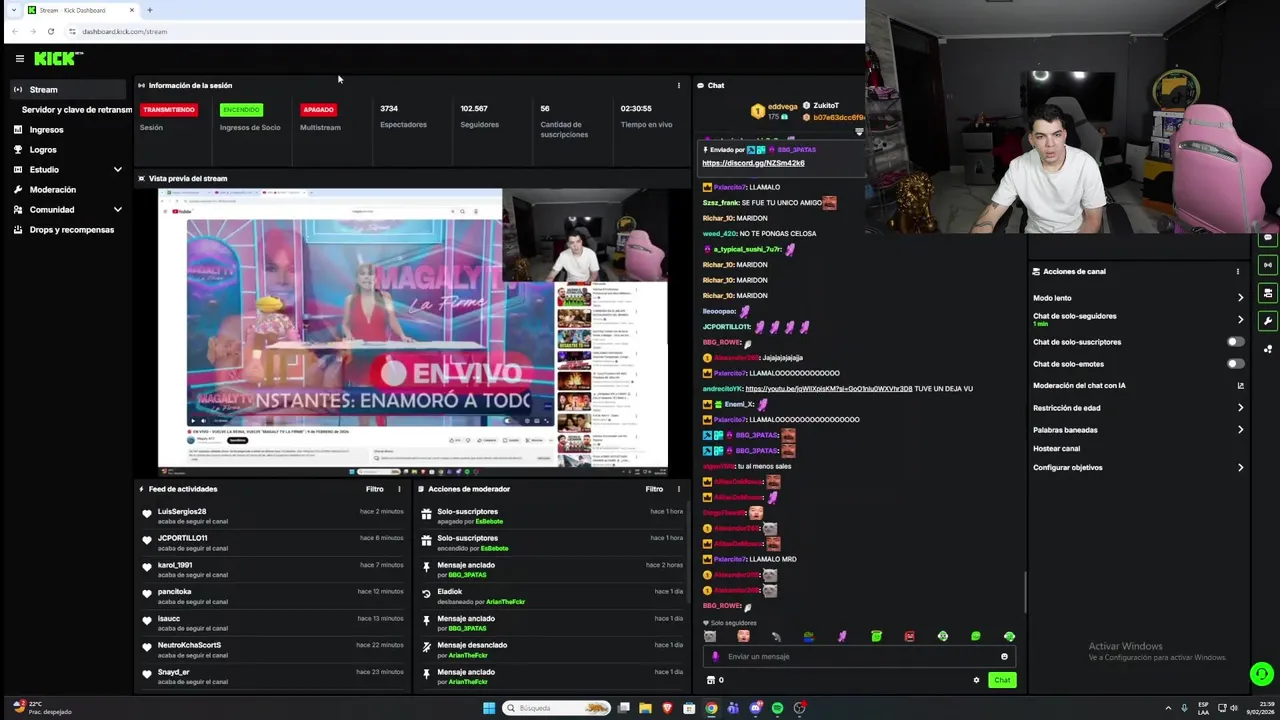The image size is (1280, 720).
Task: Open the hamburger menu beside Kick logo
Action: coord(19,59)
